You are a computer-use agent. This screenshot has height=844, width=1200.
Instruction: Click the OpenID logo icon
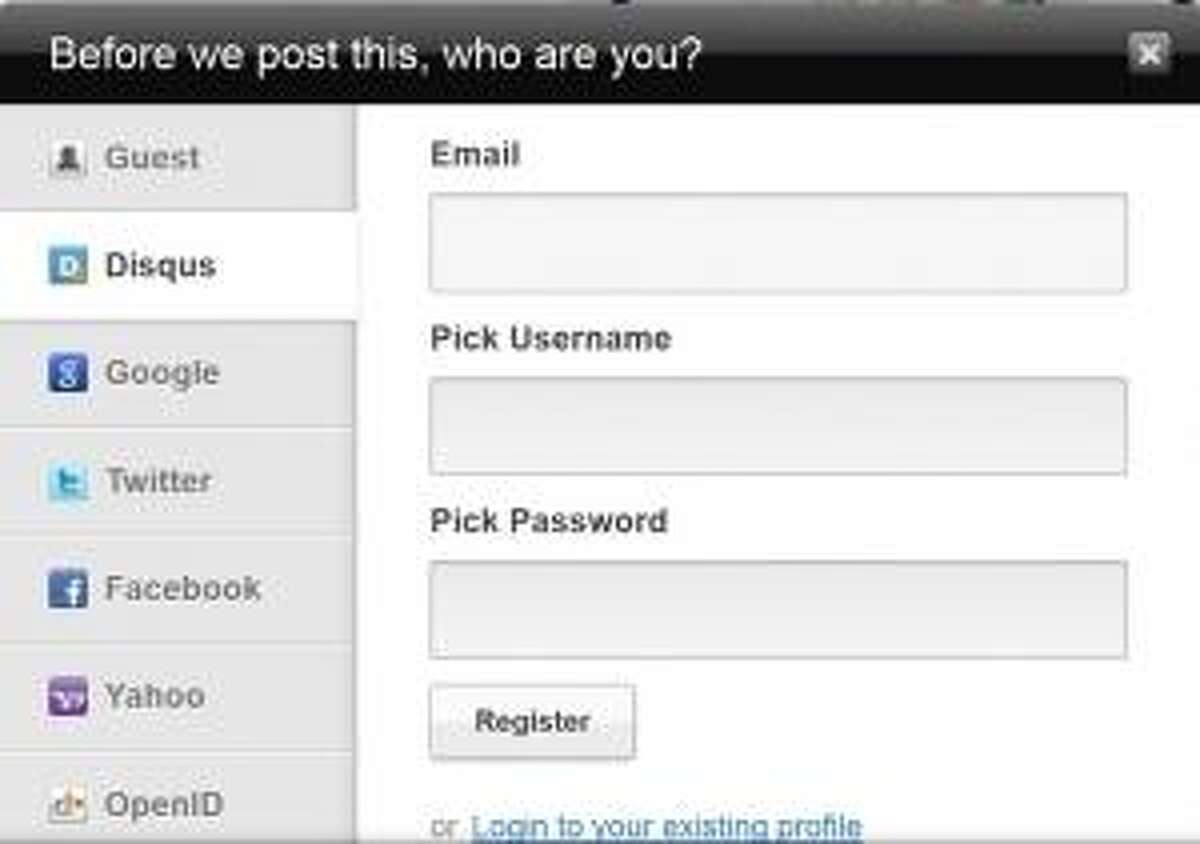click(67, 804)
